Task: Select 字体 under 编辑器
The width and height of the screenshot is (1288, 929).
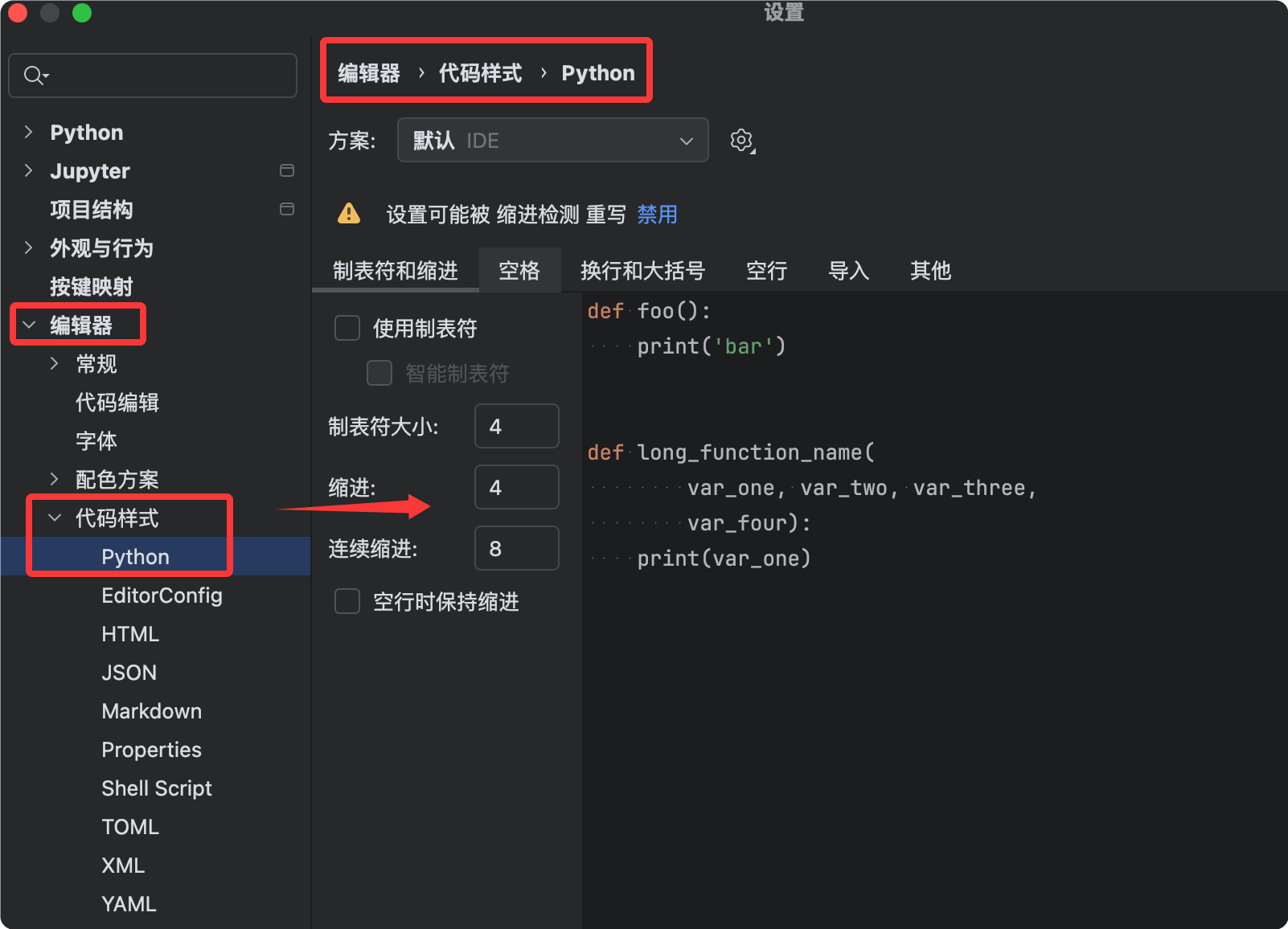Action: pyautogui.click(x=96, y=441)
